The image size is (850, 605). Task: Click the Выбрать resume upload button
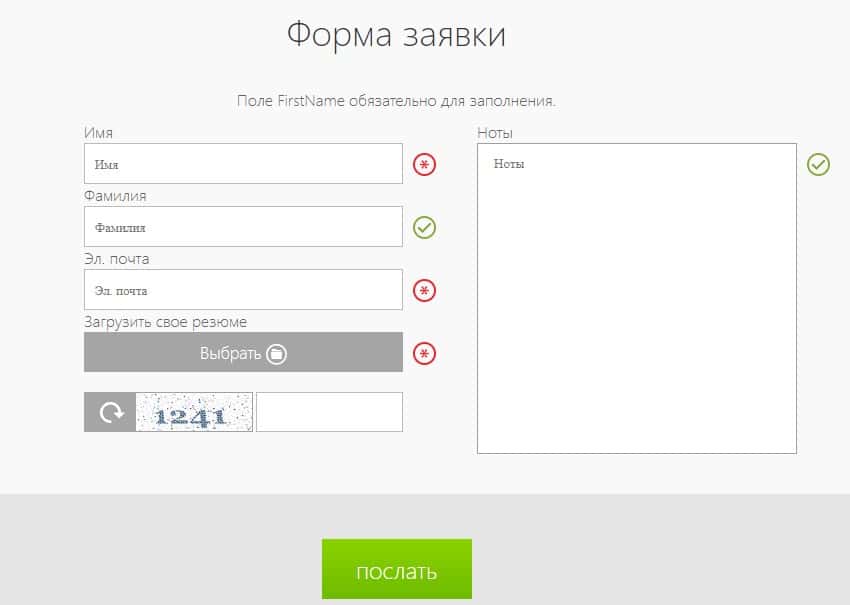pos(243,352)
